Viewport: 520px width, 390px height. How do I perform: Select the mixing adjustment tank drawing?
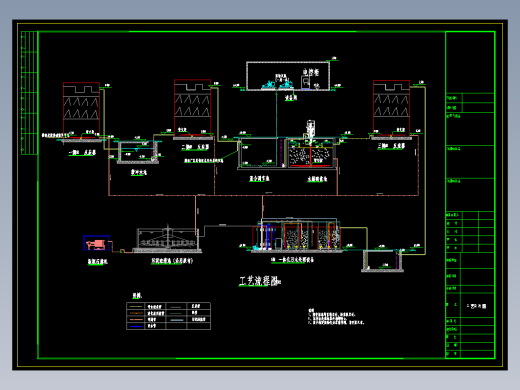pyautogui.click(x=262, y=153)
